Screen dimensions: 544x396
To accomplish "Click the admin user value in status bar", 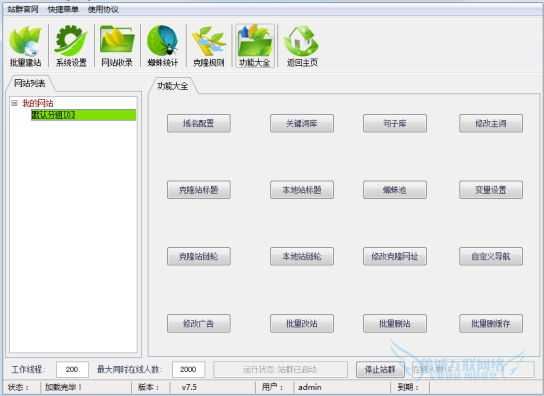I will 310,387.
